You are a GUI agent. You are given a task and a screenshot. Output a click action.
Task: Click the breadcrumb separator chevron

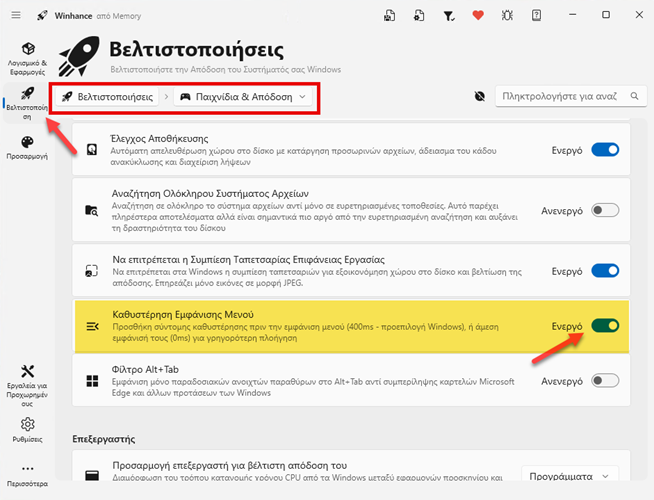point(166,97)
